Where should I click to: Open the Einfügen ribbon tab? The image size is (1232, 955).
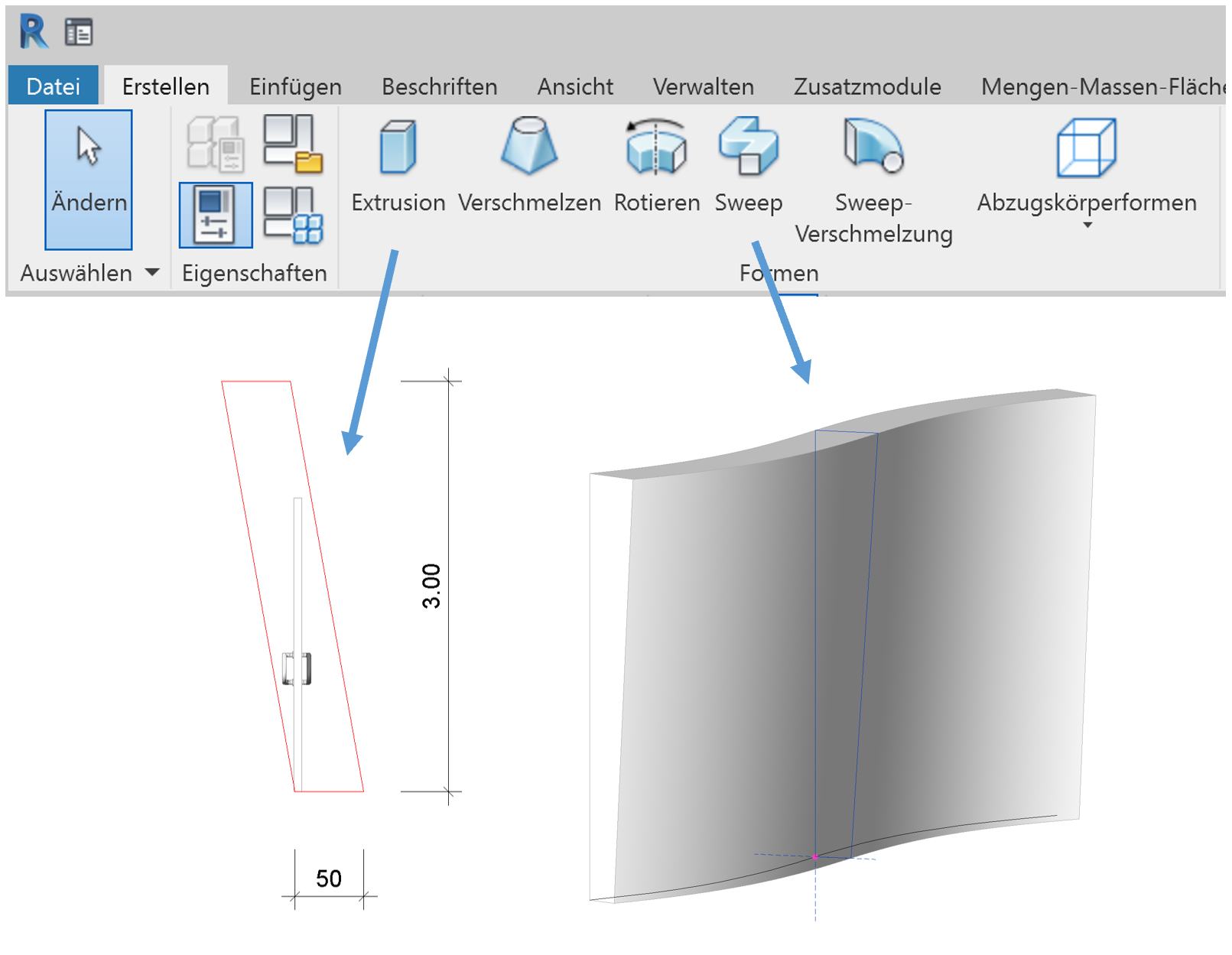click(x=295, y=86)
